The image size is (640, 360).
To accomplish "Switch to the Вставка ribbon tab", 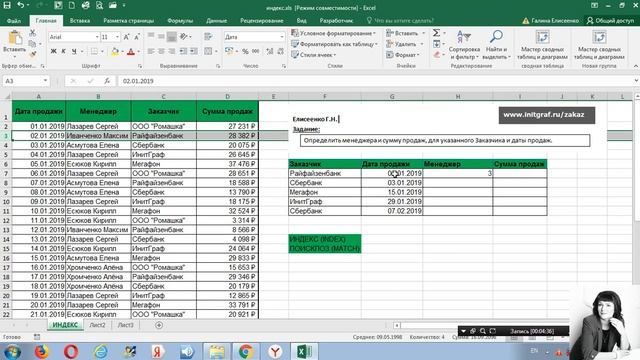I will click(x=80, y=20).
